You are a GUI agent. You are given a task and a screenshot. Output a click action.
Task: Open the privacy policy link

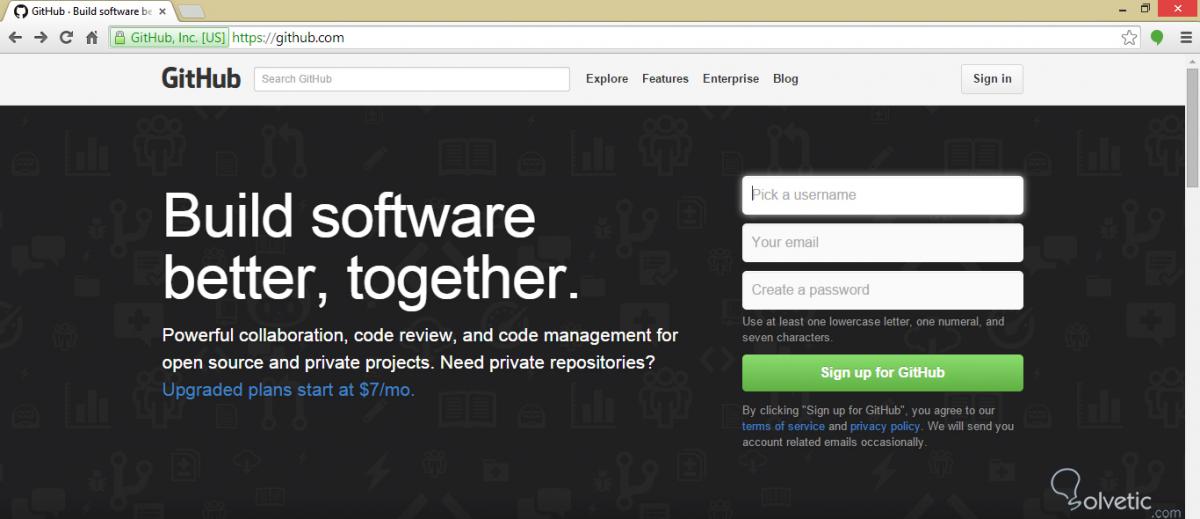click(885, 426)
